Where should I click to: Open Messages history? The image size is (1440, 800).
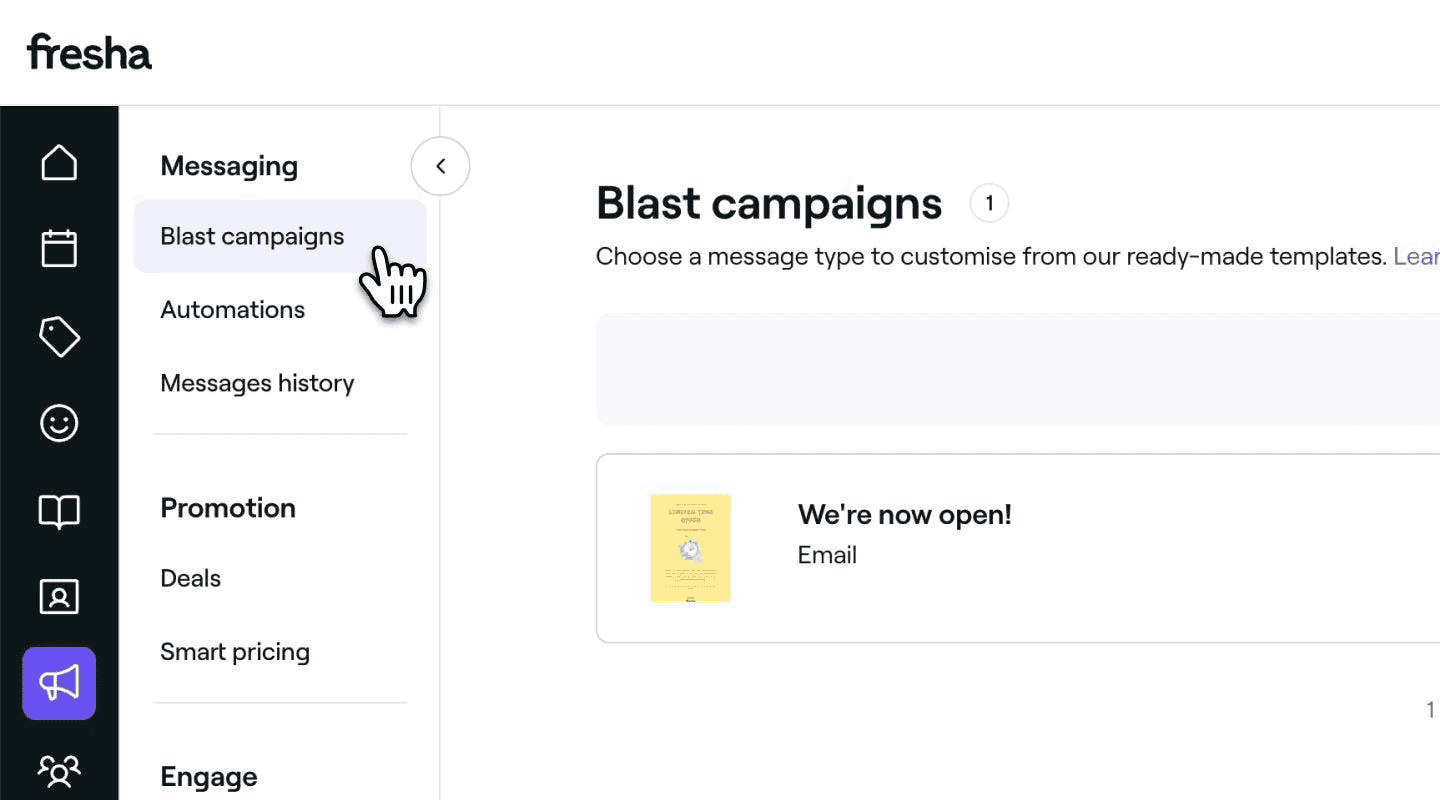257,383
